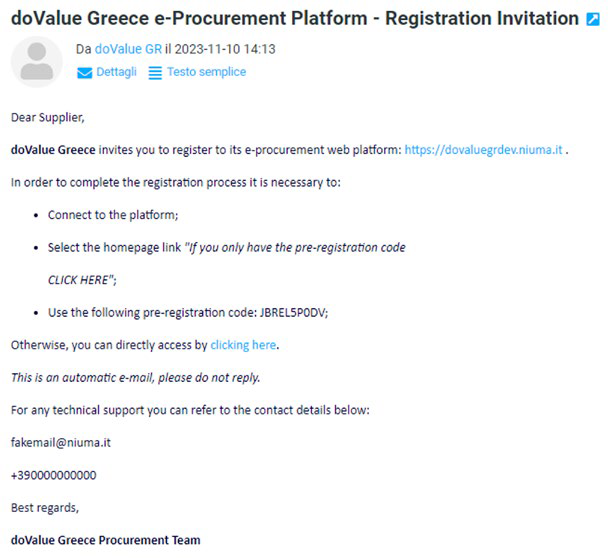Show message Dettagli
Screen dimensions: 609x558
116,72
